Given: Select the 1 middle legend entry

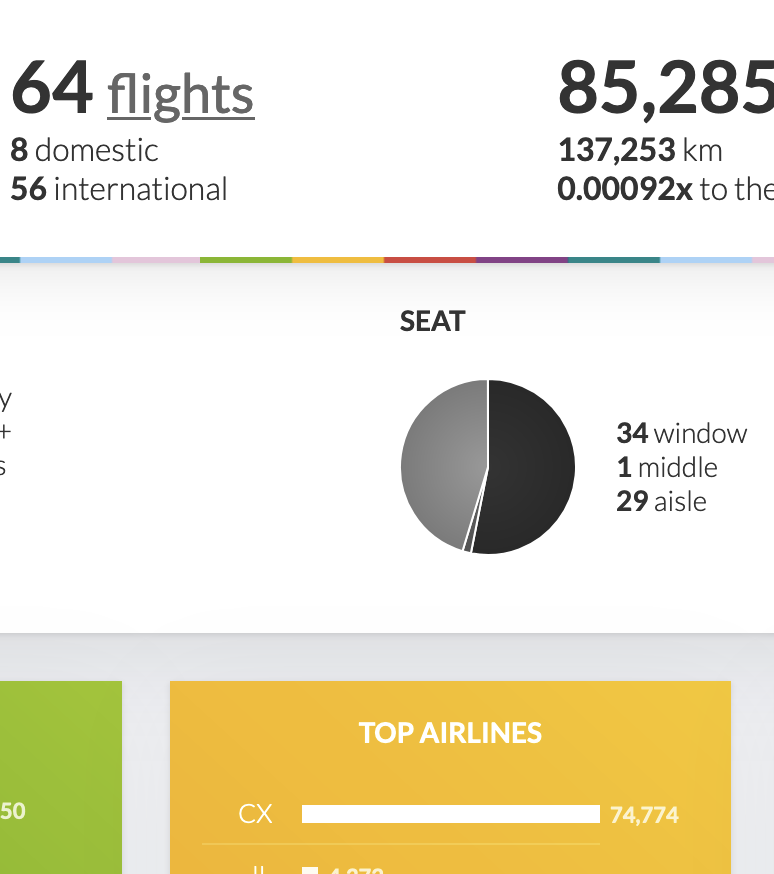Looking at the screenshot, I should [667, 467].
